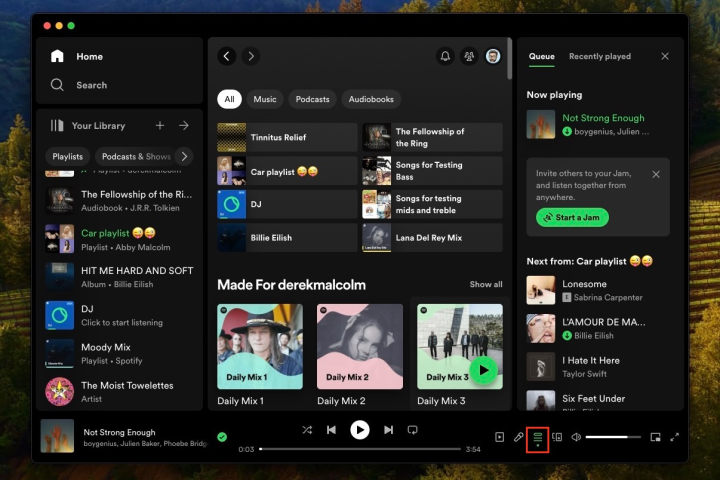The image size is (720, 480).
Task: Open the Lana Del Rey Mix tile
Action: click(432, 238)
